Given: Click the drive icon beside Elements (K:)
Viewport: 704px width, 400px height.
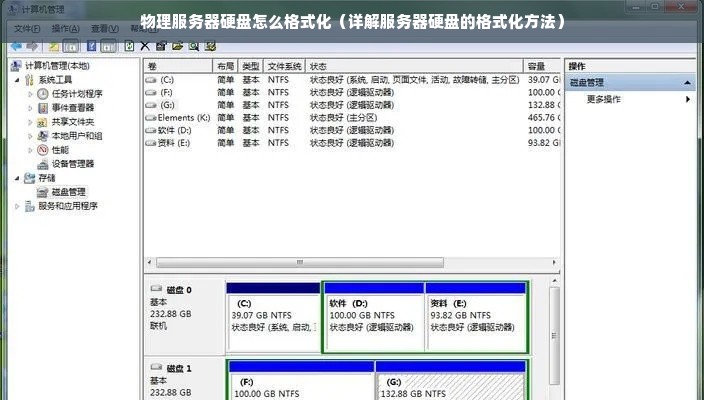Looking at the screenshot, I should pos(151,118).
